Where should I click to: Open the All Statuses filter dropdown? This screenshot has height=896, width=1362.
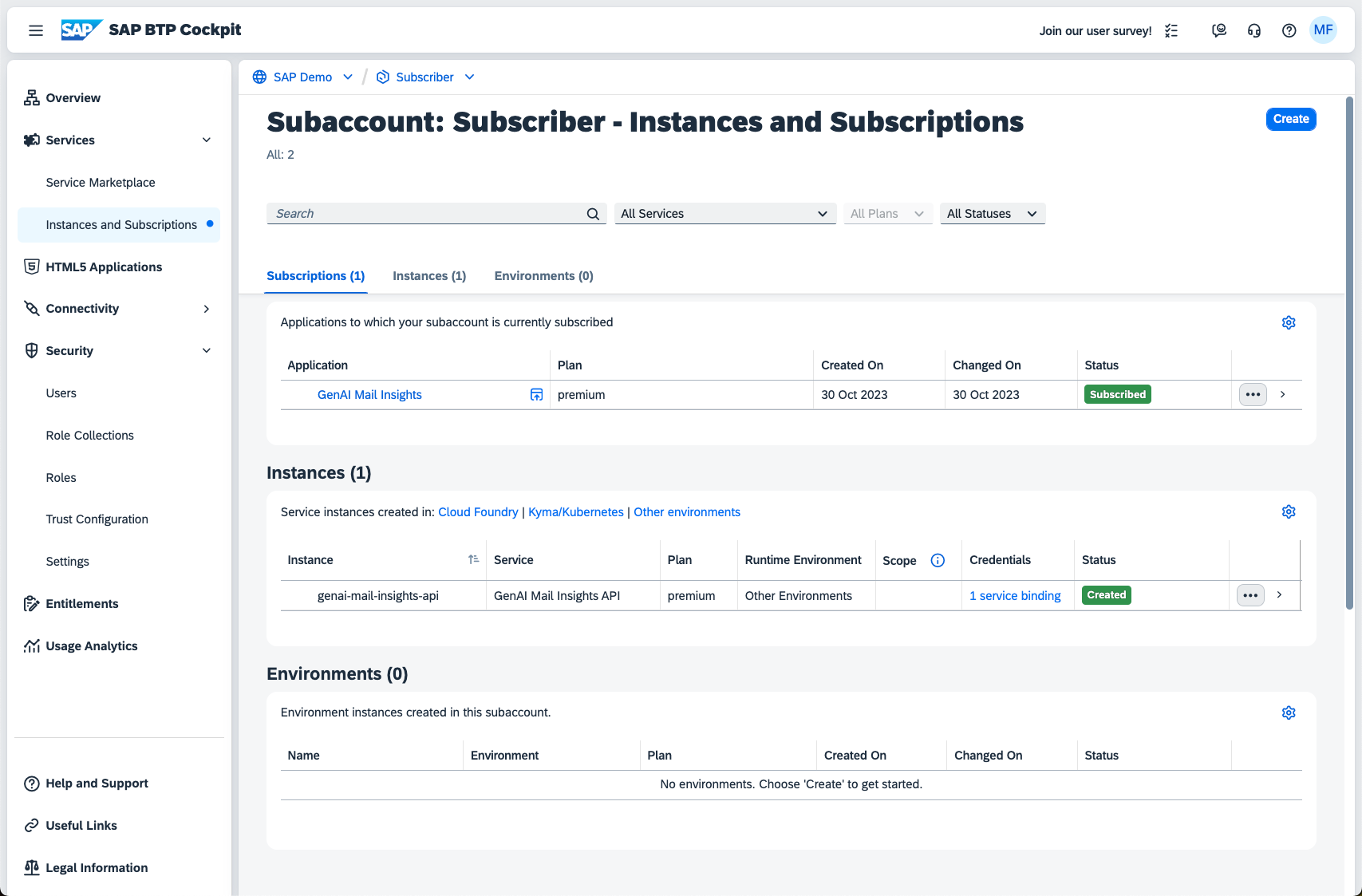point(993,214)
